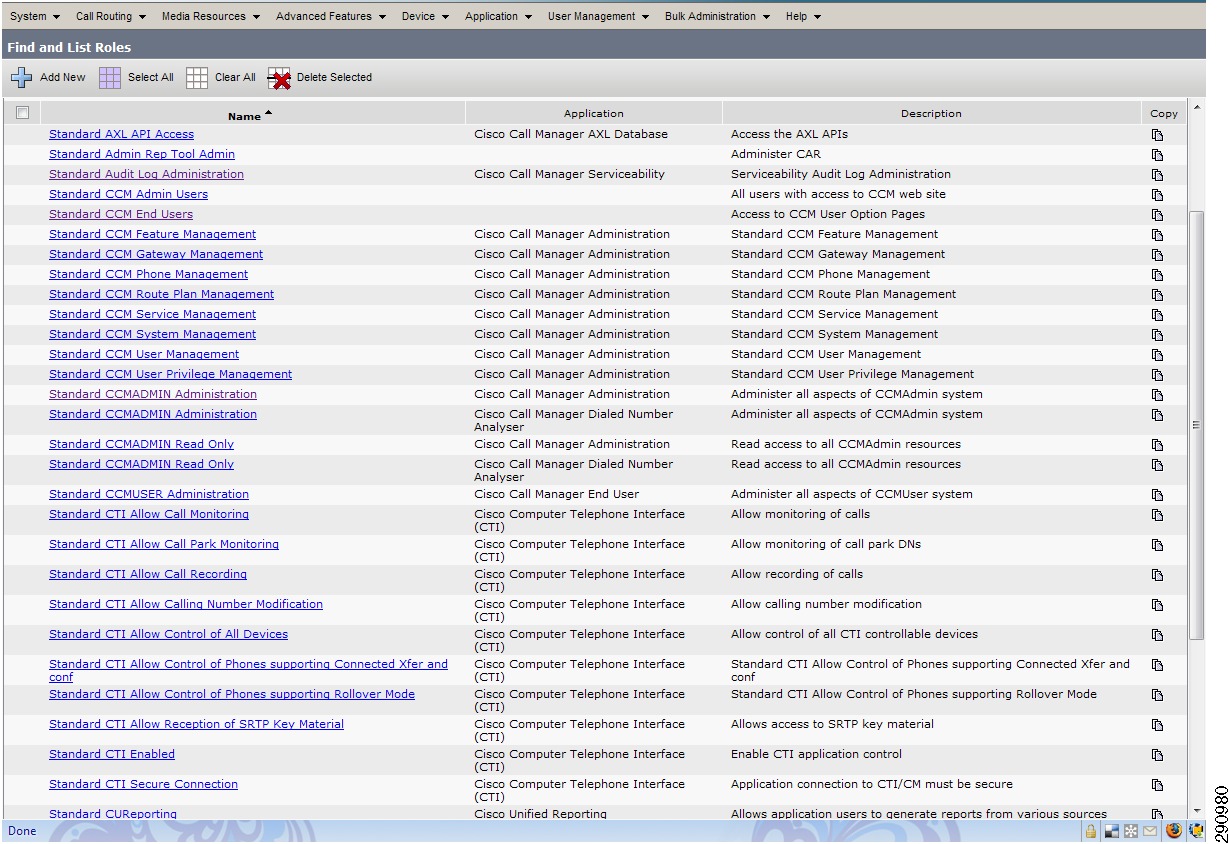Open Standard Audit Log Administration link
Screen dimensions: 1229x844
click(x=146, y=174)
